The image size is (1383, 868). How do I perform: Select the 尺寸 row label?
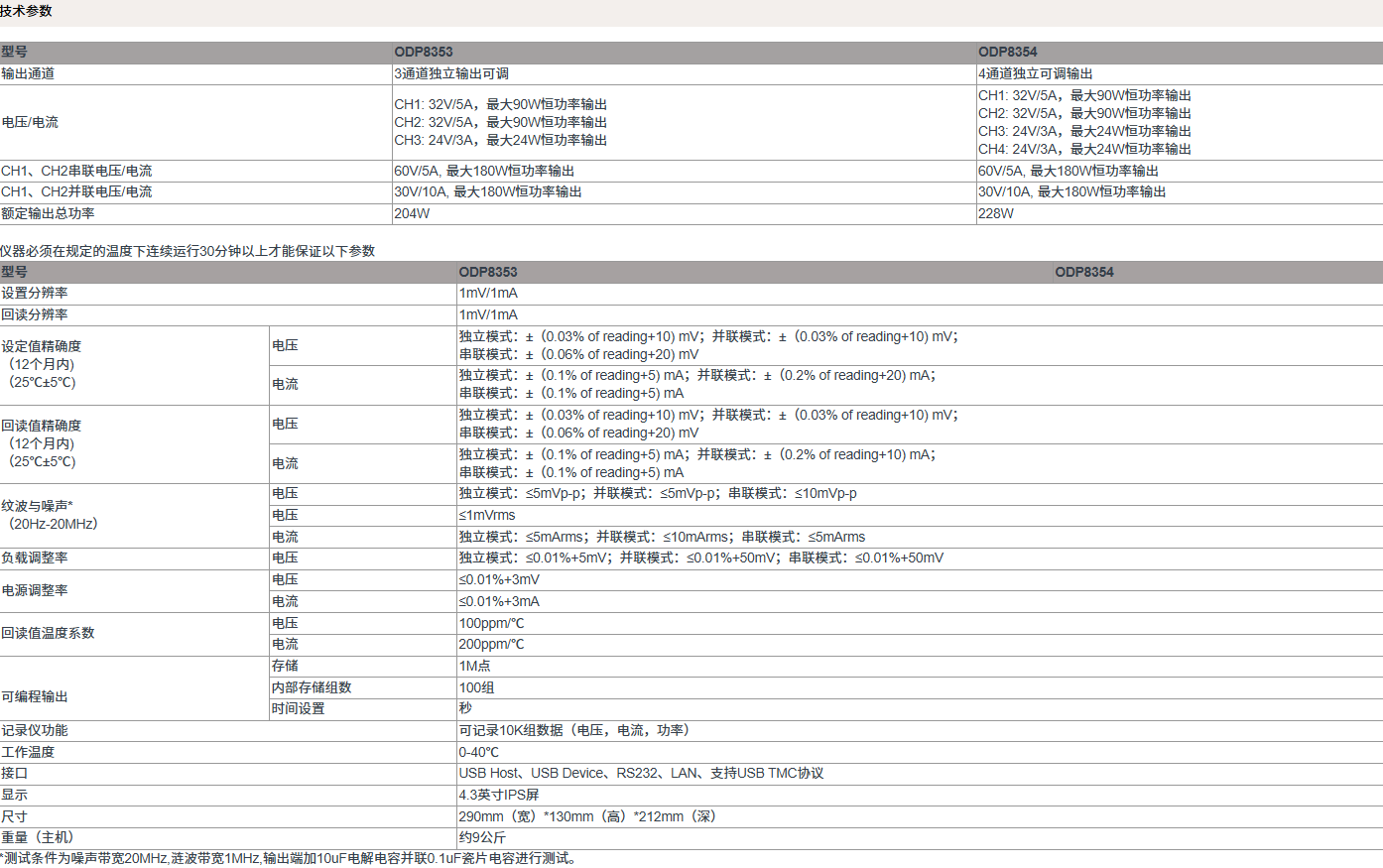[15, 816]
